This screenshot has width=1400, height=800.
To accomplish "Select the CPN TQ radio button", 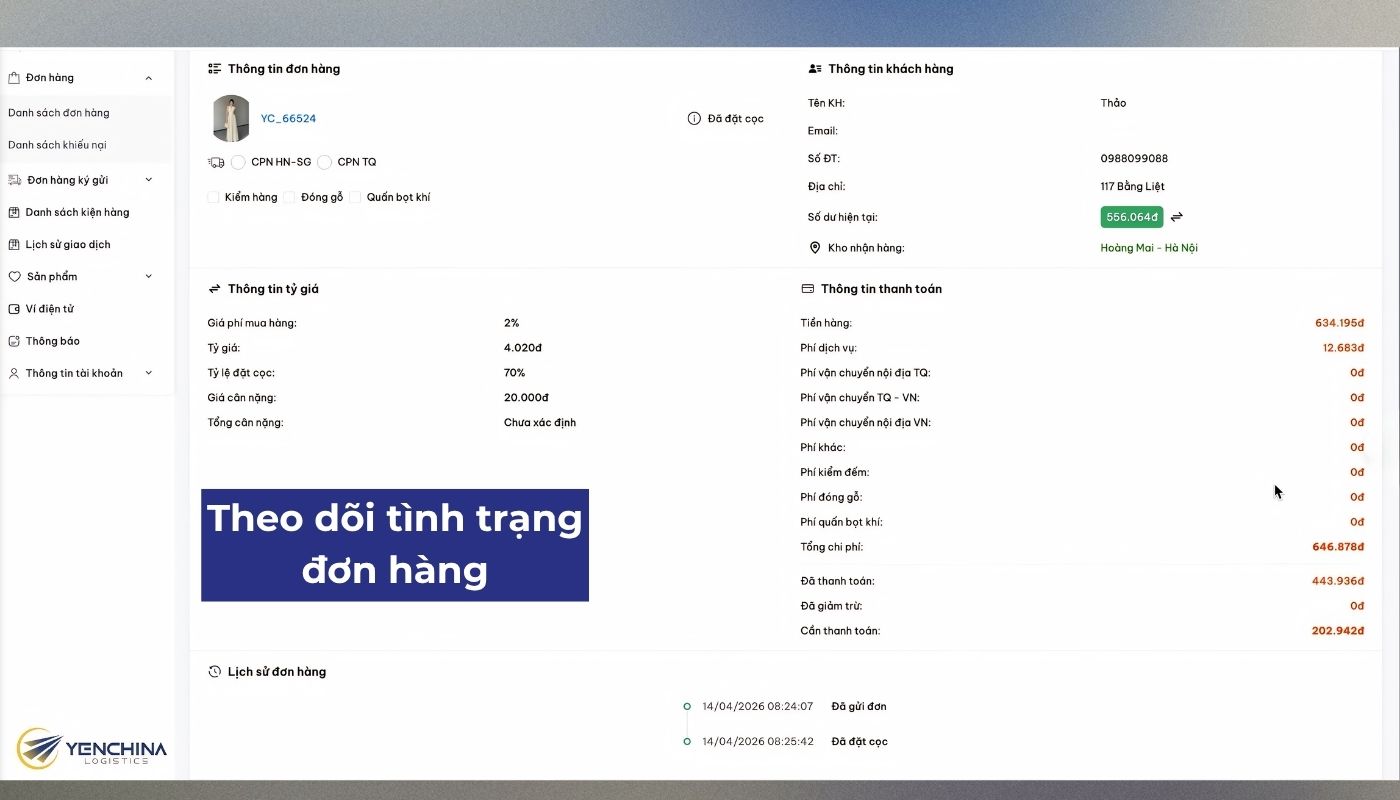I will (x=324, y=161).
